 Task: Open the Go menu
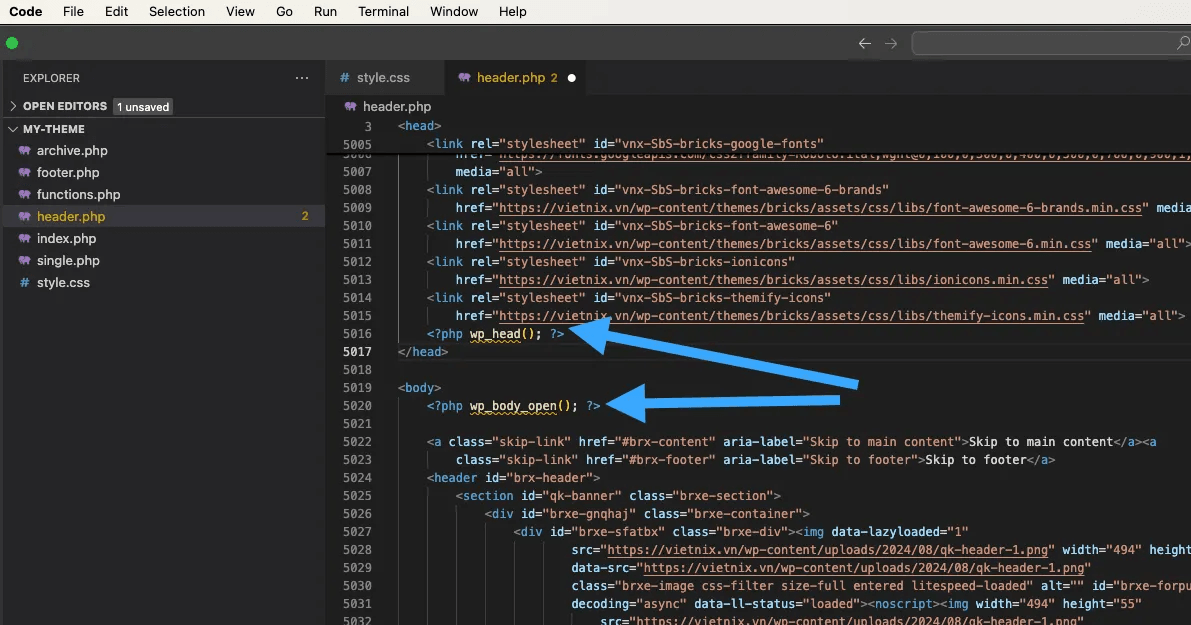[284, 11]
